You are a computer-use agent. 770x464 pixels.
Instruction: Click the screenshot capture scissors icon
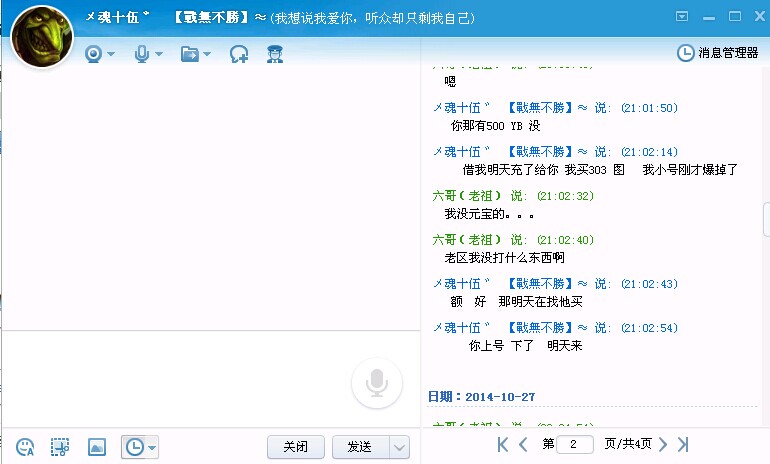tap(60, 447)
